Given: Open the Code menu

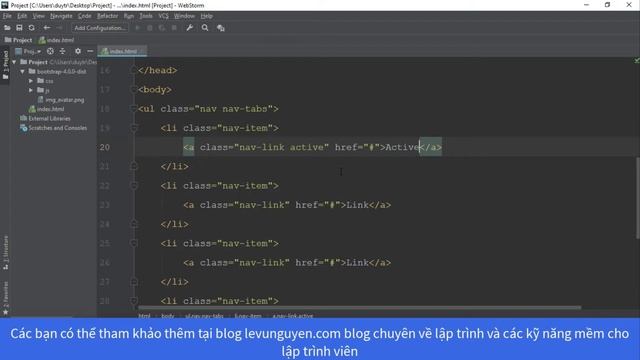Looking at the screenshot, I should click(84, 16).
